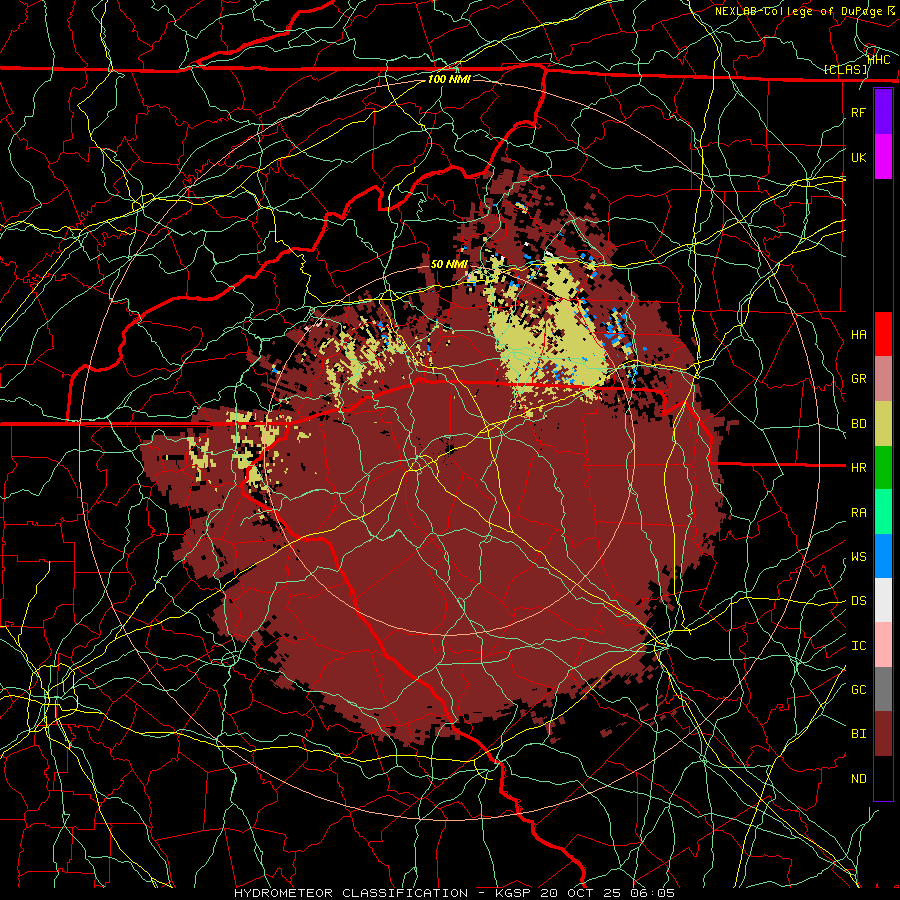Click the DS white legend swatch
Screen dimensions: 900x900
tap(883, 600)
